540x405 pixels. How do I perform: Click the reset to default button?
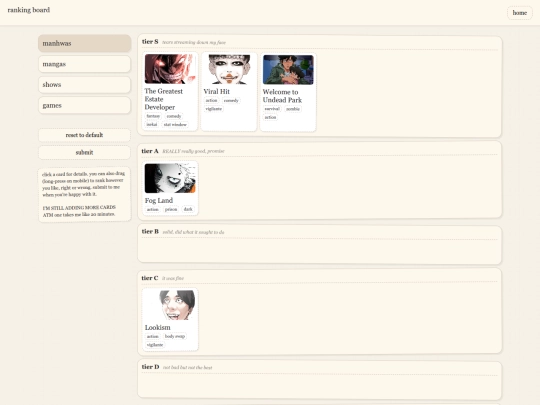pyautogui.click(x=84, y=135)
